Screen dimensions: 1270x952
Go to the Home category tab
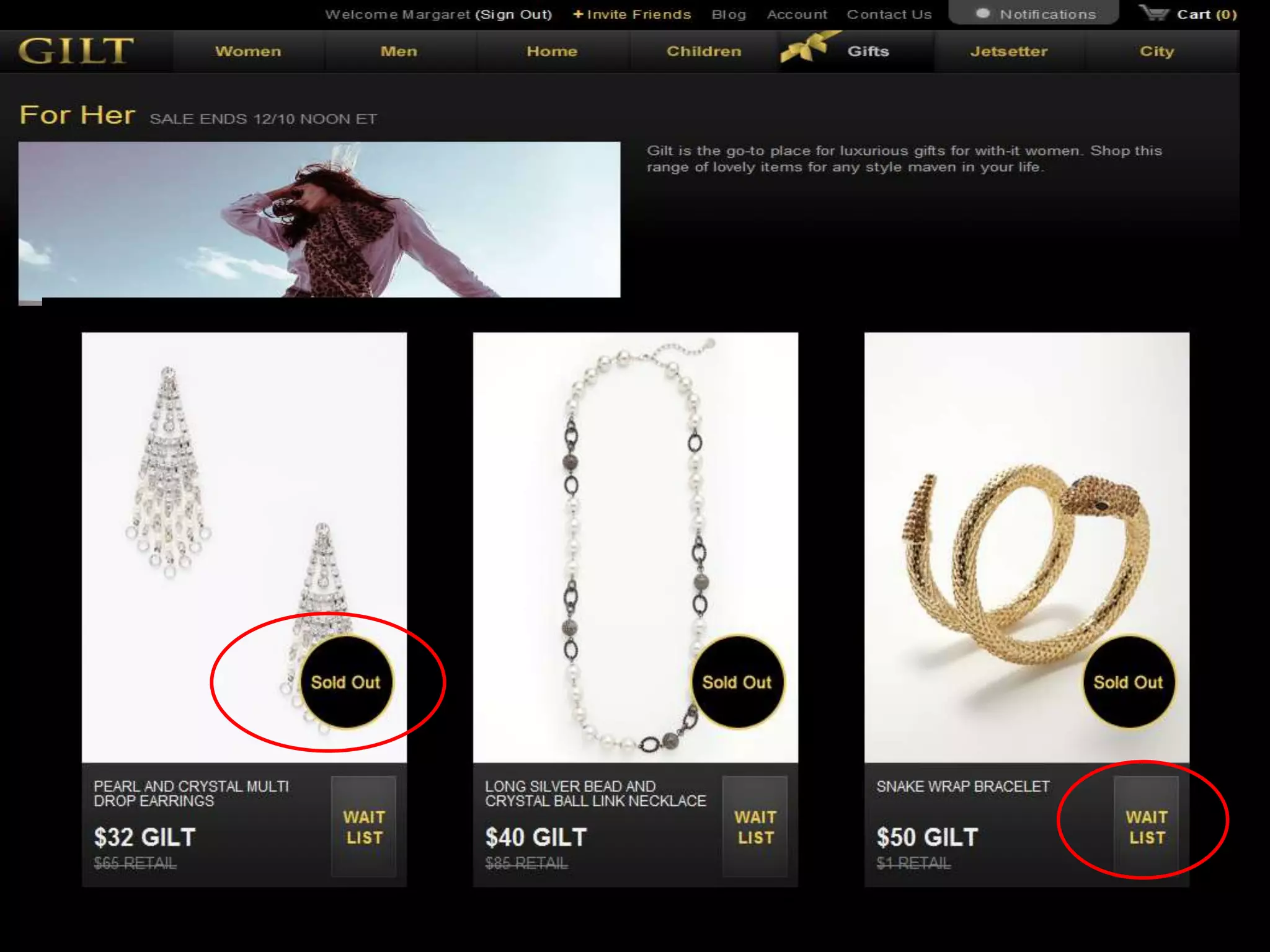click(552, 51)
